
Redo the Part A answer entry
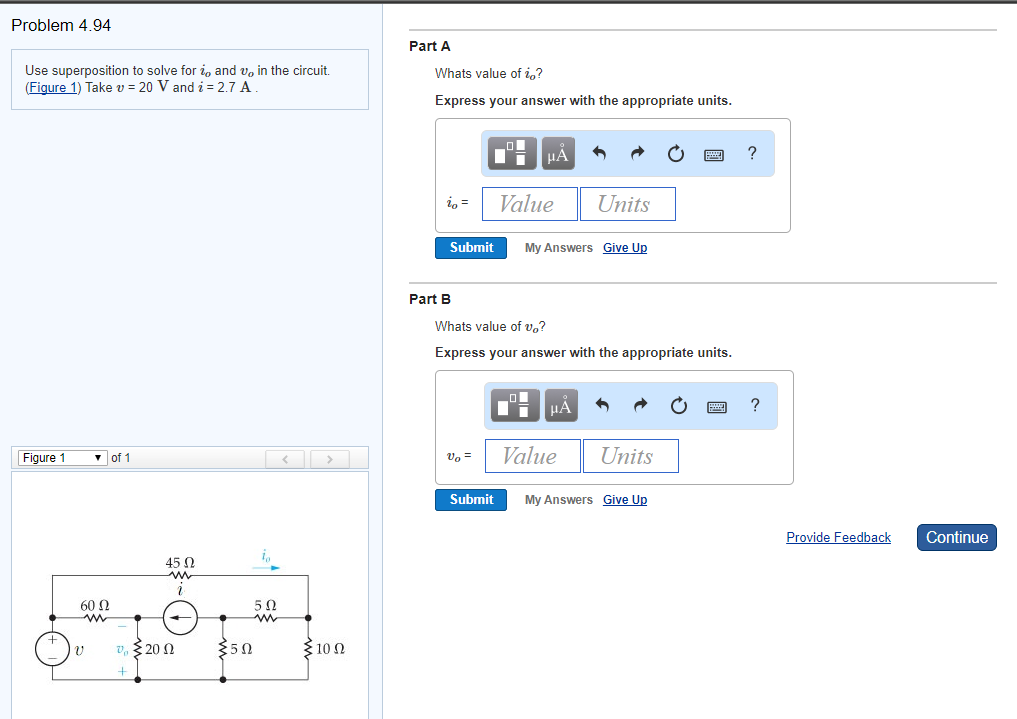click(x=636, y=152)
